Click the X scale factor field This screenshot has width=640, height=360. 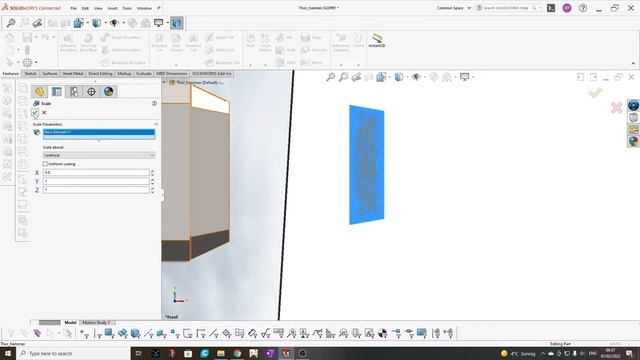coord(96,173)
